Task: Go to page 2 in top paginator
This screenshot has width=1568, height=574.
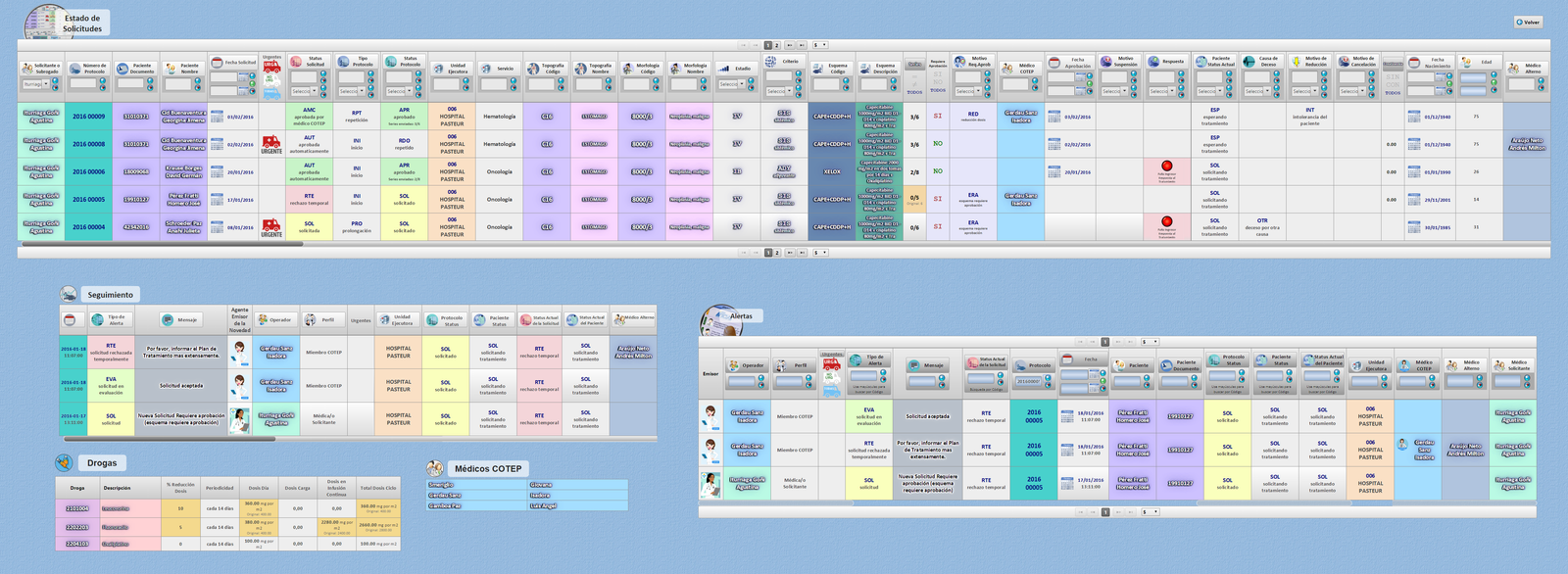Action: (x=777, y=45)
